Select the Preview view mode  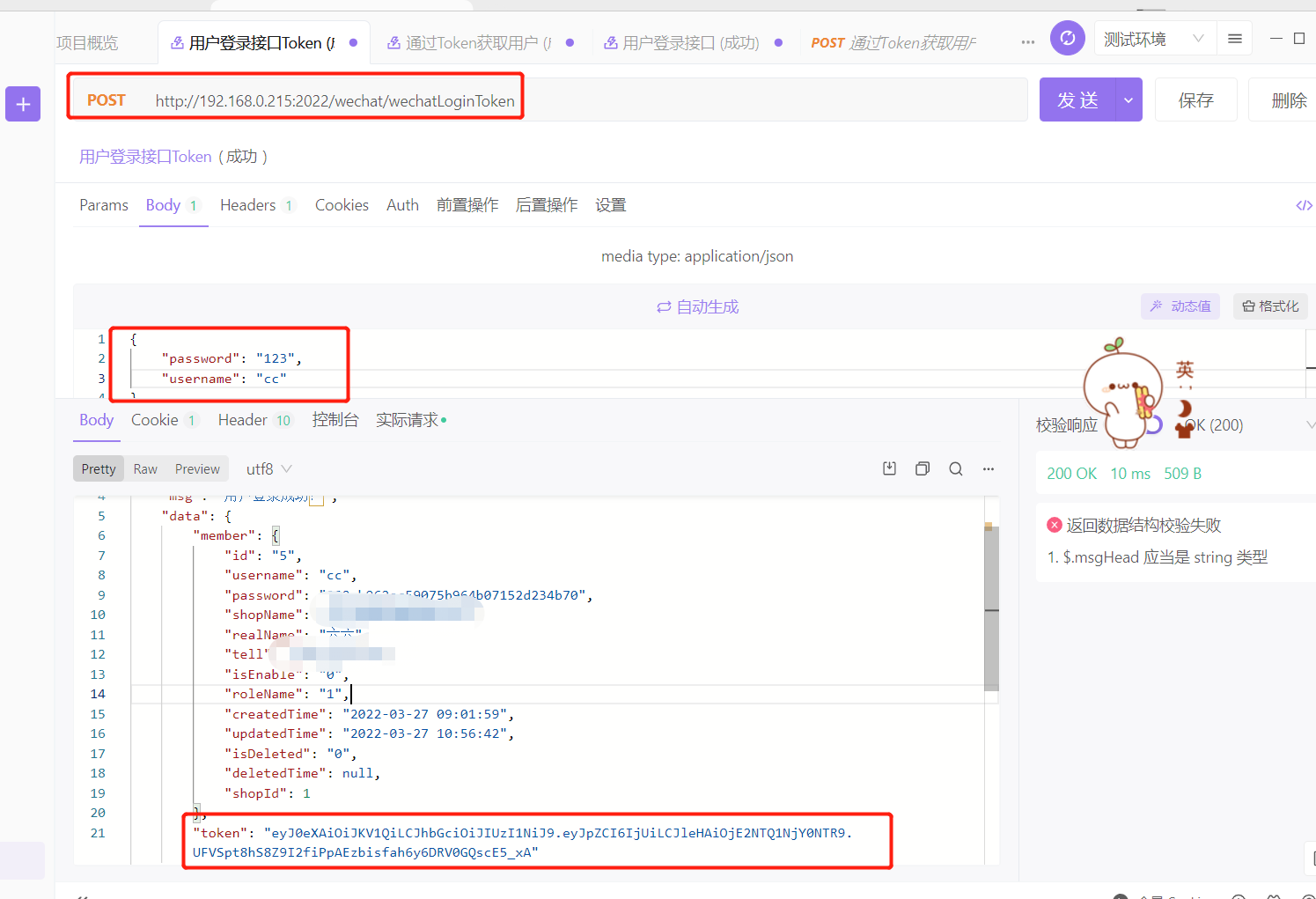pos(197,468)
